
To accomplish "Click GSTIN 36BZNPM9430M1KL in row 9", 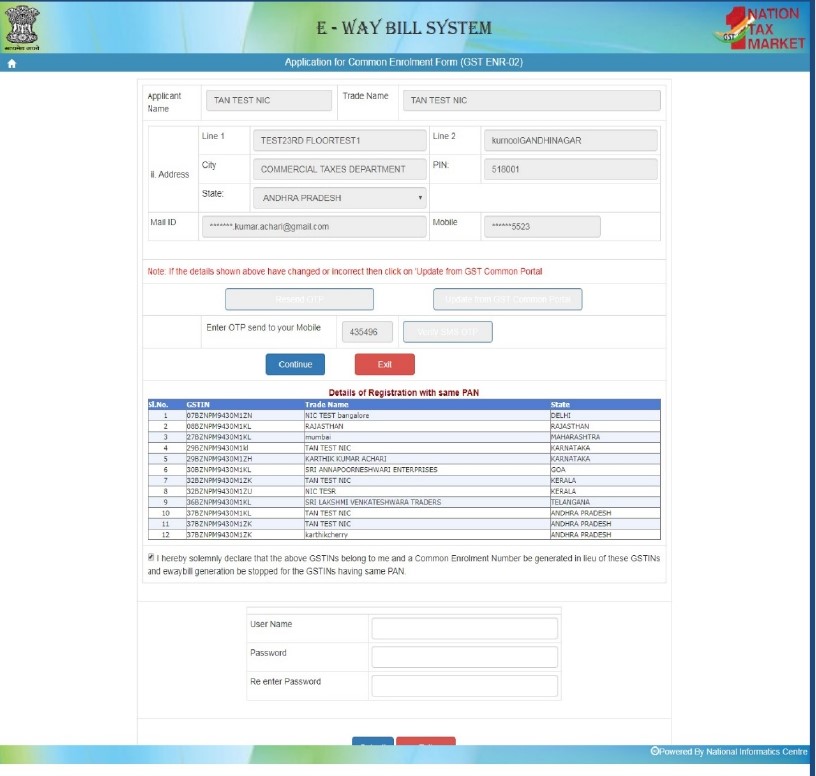I will click(x=219, y=502).
